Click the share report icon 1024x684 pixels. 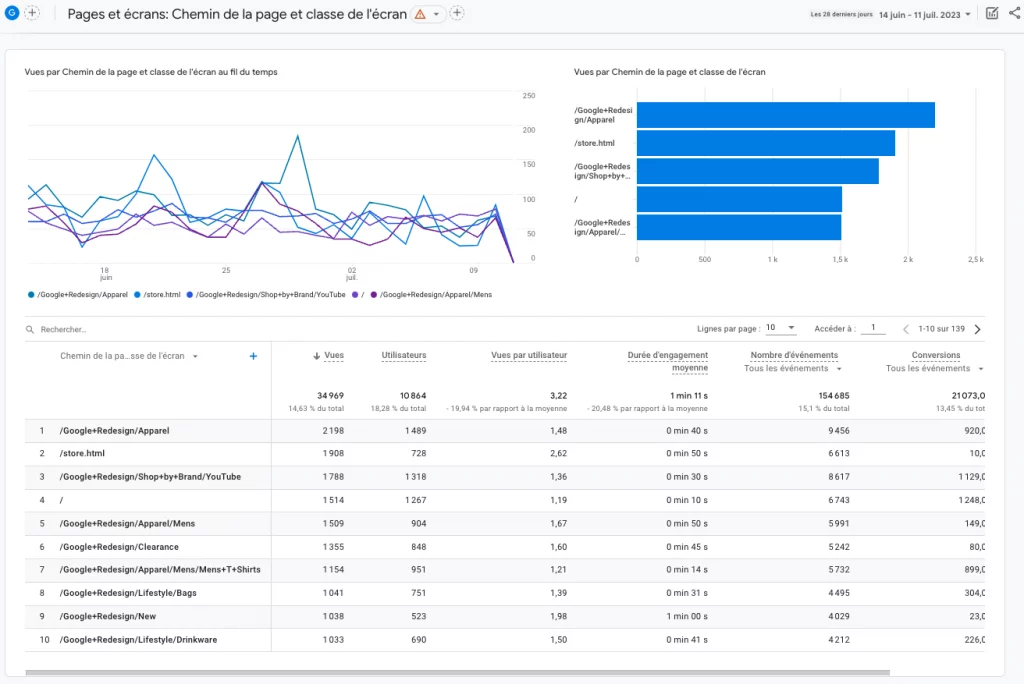tap(1015, 13)
